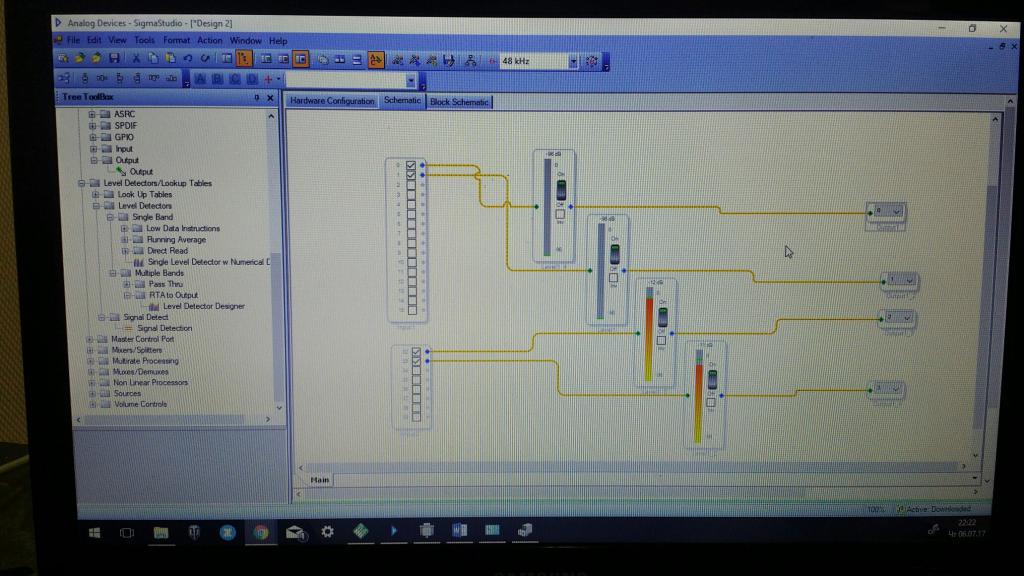Click the Save icon in the toolbar
The width and height of the screenshot is (1024, 576).
pyautogui.click(x=115, y=59)
